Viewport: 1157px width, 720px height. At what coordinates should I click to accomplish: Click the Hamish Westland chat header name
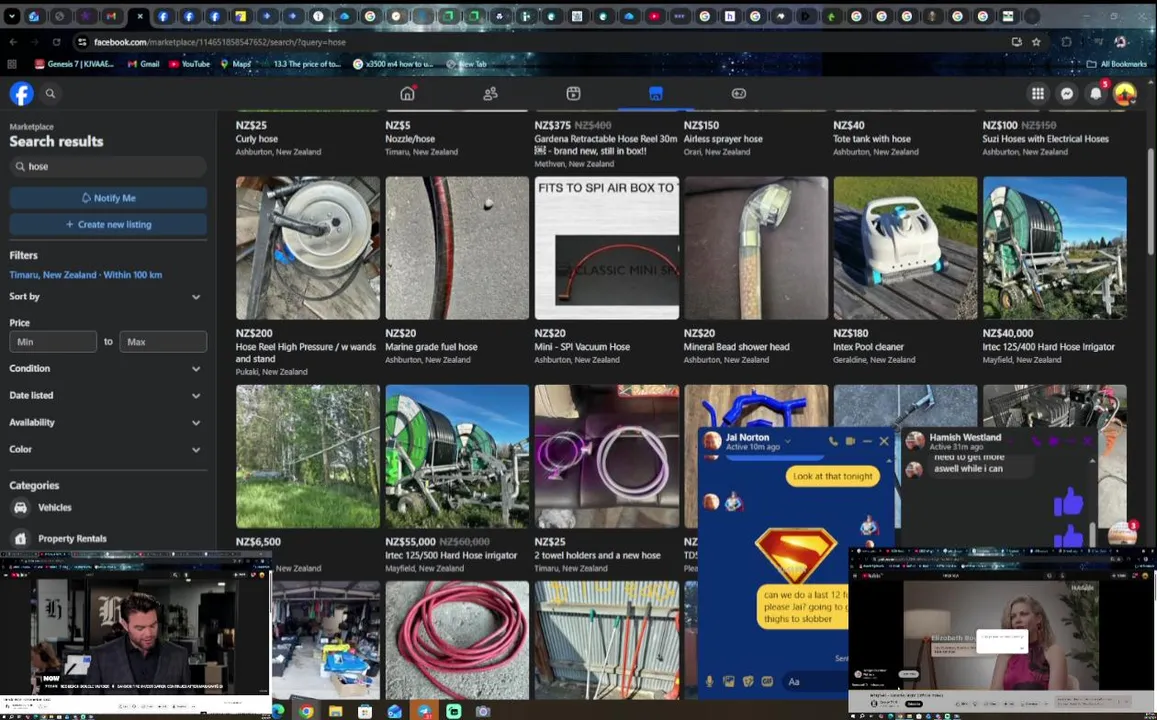click(964, 437)
